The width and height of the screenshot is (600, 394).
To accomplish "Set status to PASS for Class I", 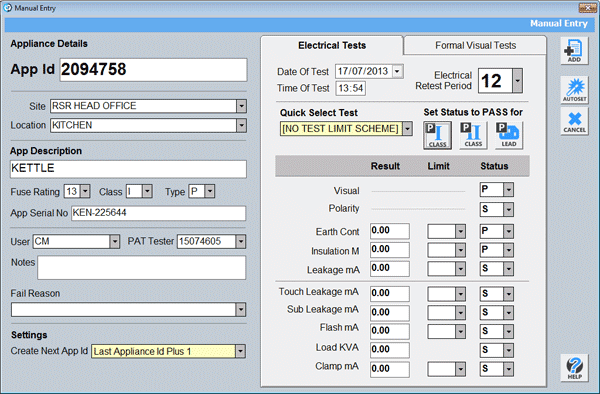I will [437, 135].
